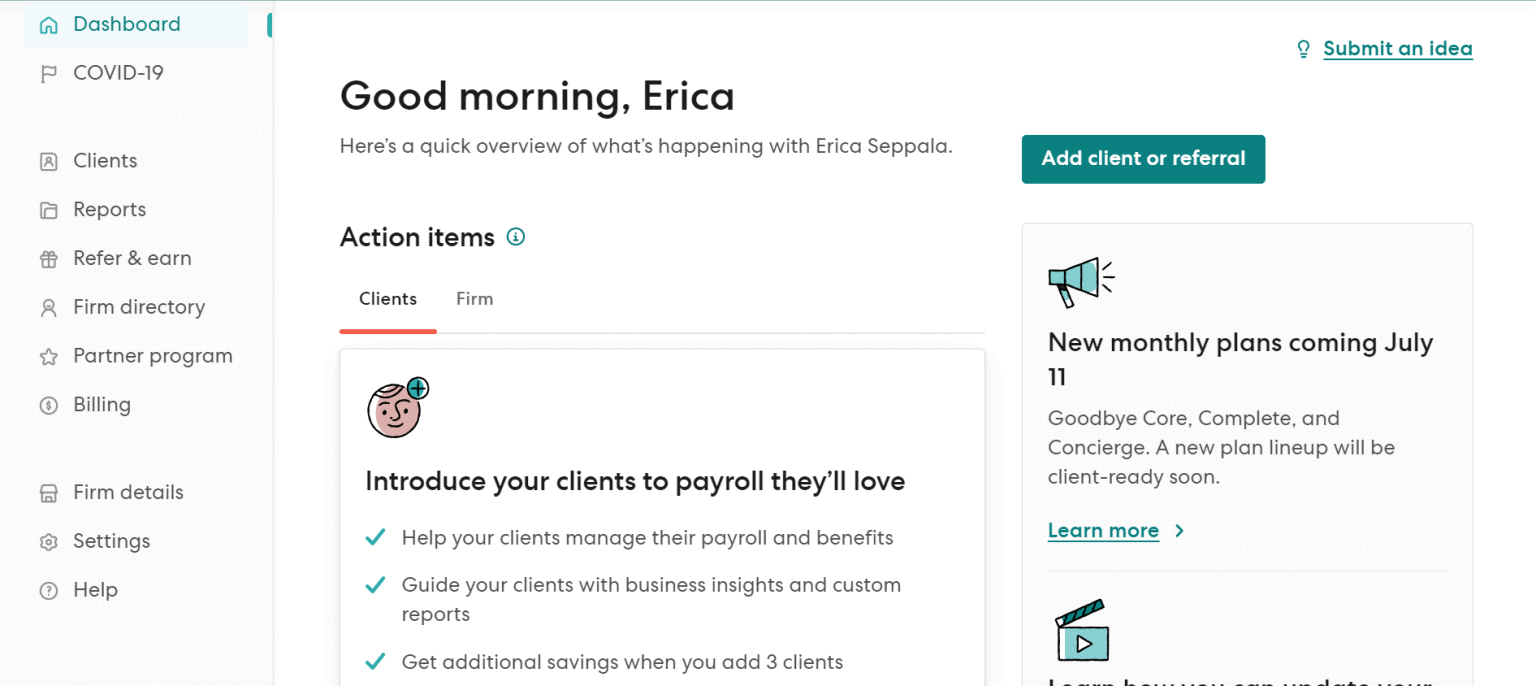Open the Submit an idea link
The height and width of the screenshot is (686, 1536).
[x=1397, y=48]
